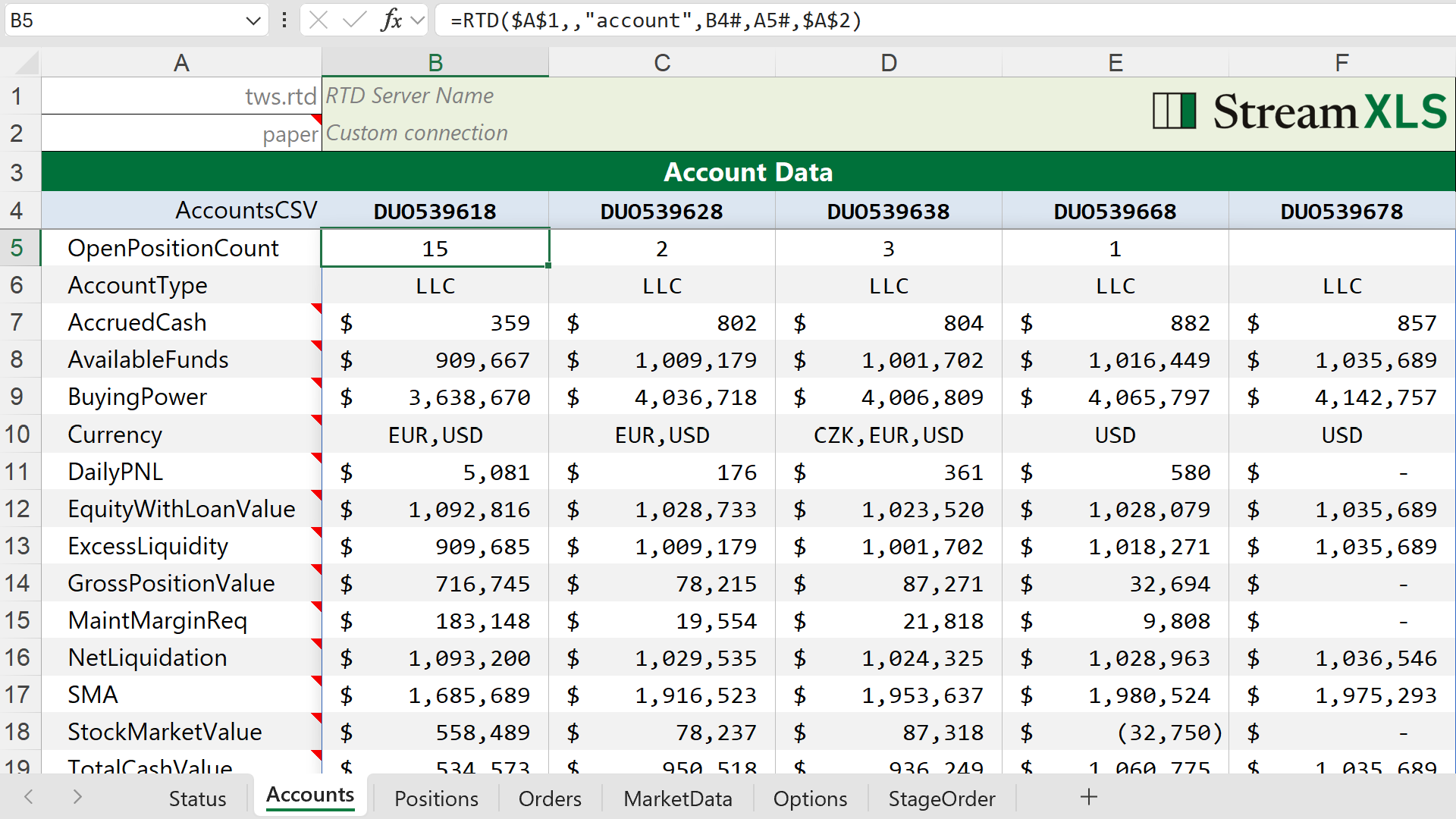Open the MarketData sheet tab
1456x819 pixels.
click(678, 799)
